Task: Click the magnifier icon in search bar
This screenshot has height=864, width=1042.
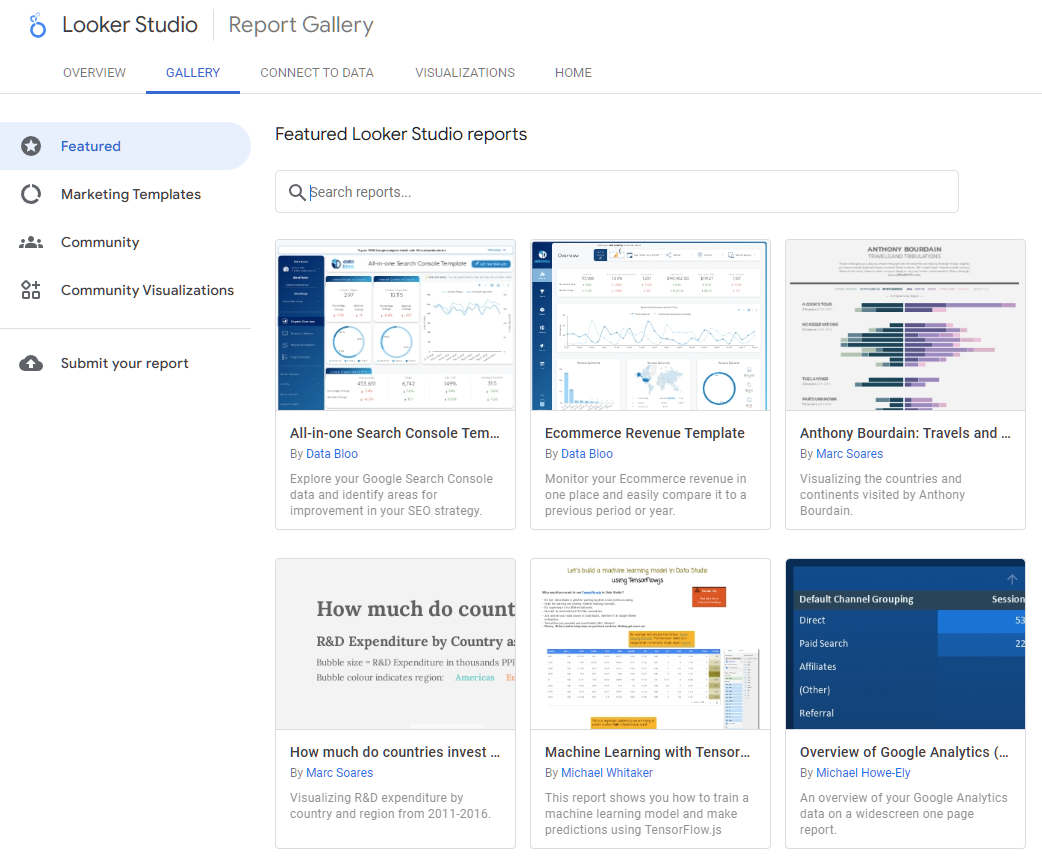Action: tap(297, 191)
